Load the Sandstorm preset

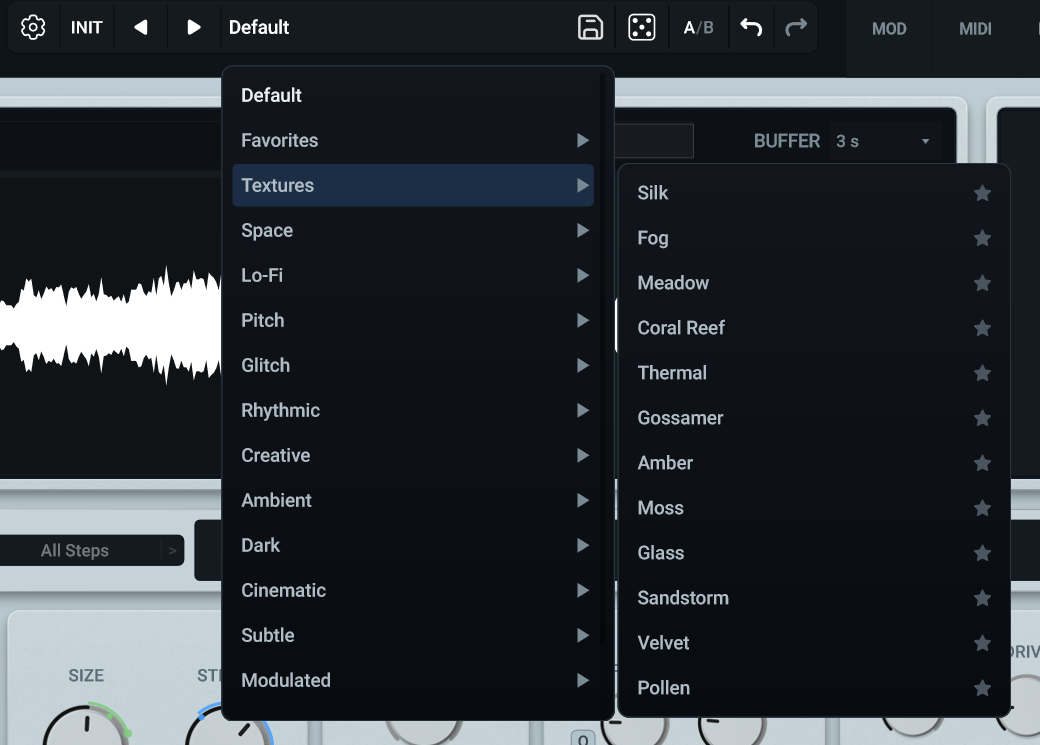coord(814,598)
